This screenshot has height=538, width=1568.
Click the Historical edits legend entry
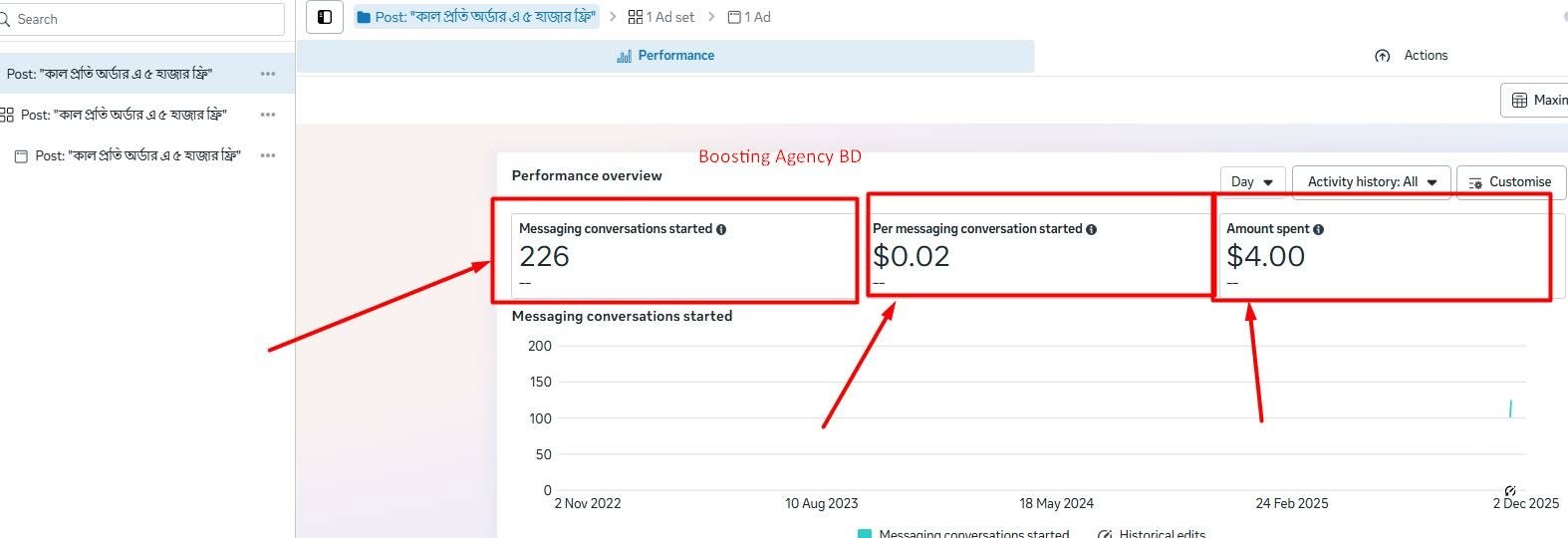[1152, 534]
